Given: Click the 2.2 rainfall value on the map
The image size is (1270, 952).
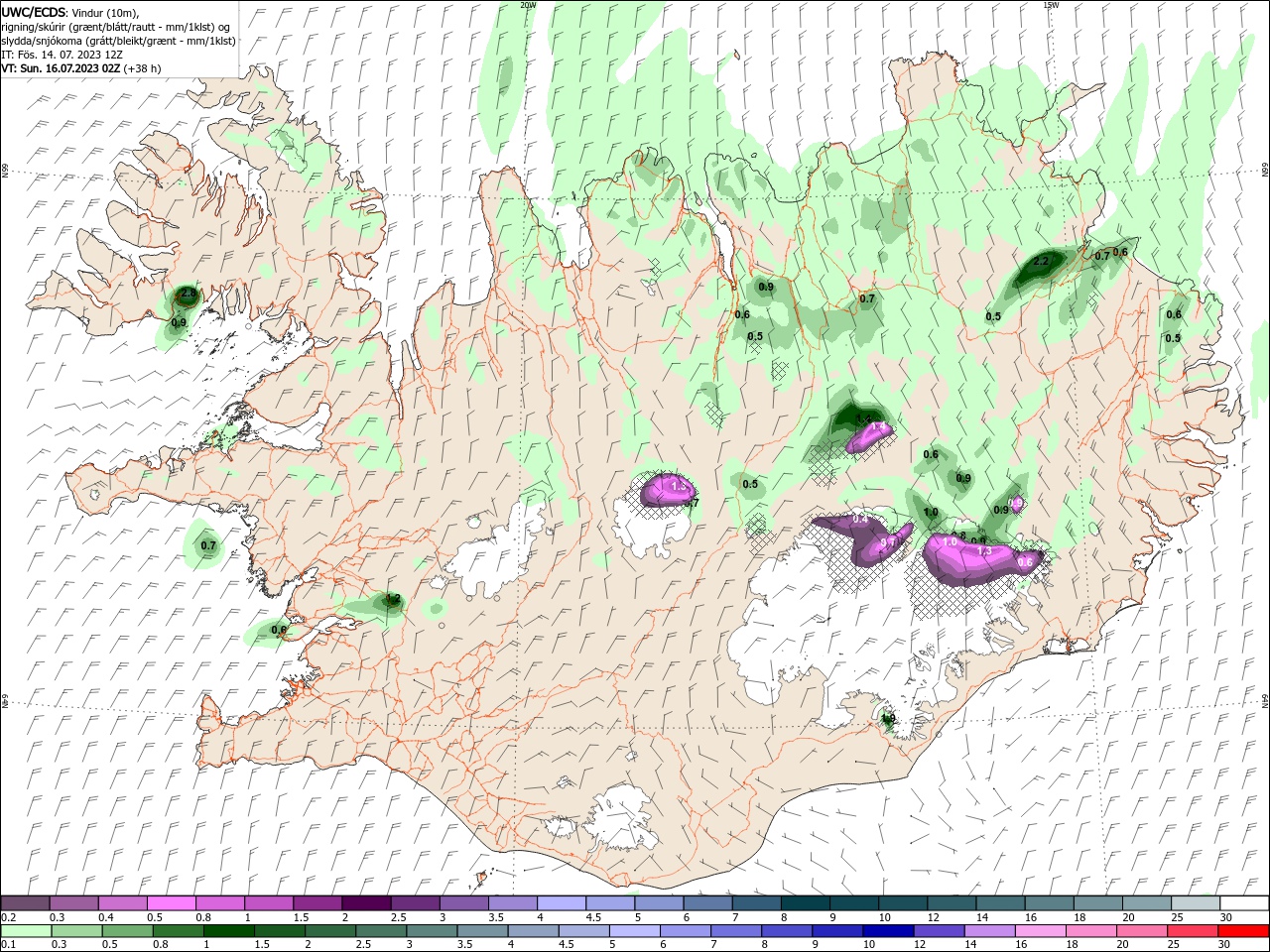Looking at the screenshot, I should [x=1041, y=262].
